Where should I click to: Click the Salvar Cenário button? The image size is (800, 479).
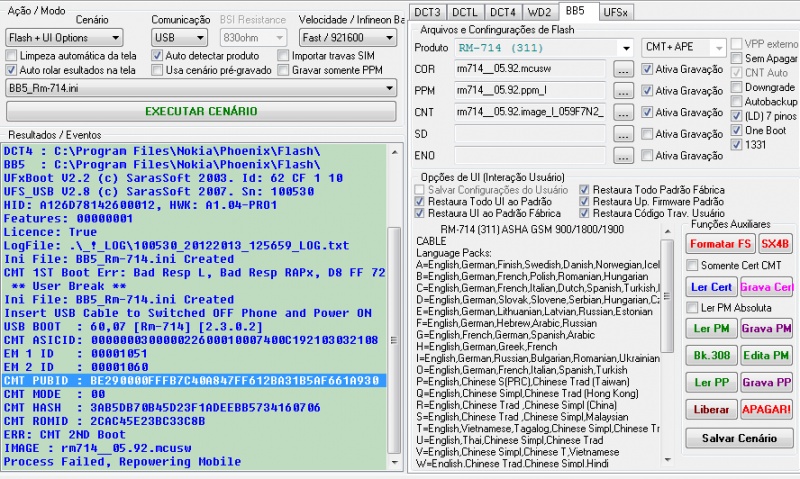click(739, 438)
